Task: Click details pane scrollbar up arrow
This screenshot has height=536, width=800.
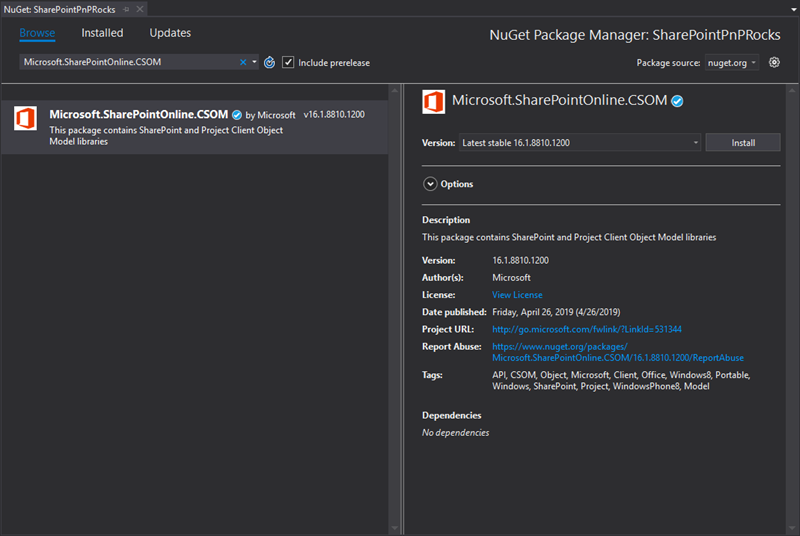Action: pos(792,90)
